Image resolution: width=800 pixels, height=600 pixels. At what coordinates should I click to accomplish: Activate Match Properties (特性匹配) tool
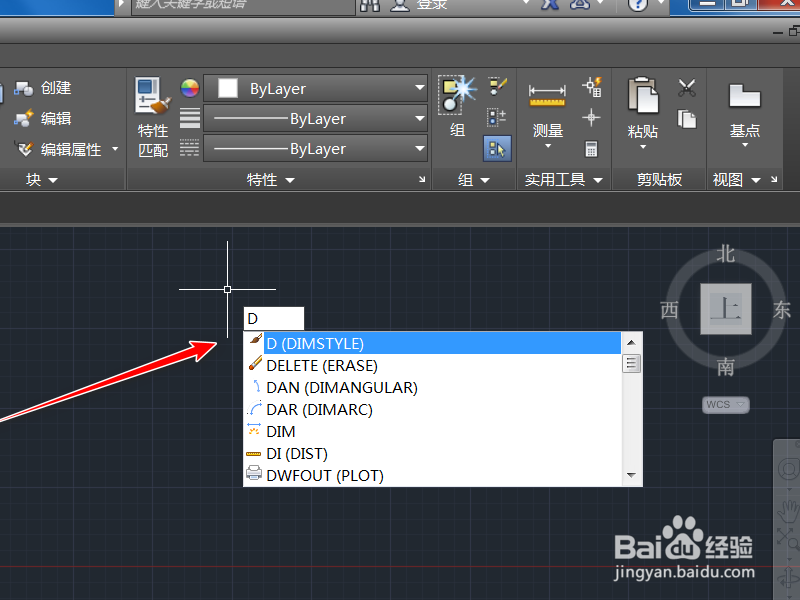pyautogui.click(x=153, y=117)
